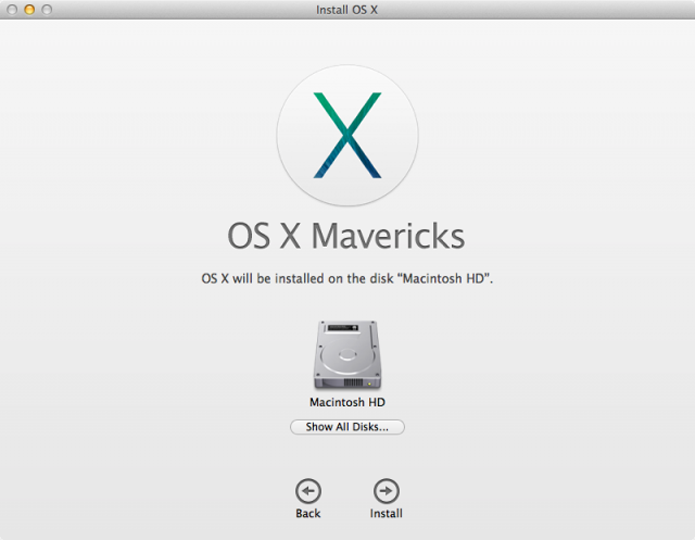Click the "Macintosh HD" label under disk
695x540 pixels.
[347, 402]
